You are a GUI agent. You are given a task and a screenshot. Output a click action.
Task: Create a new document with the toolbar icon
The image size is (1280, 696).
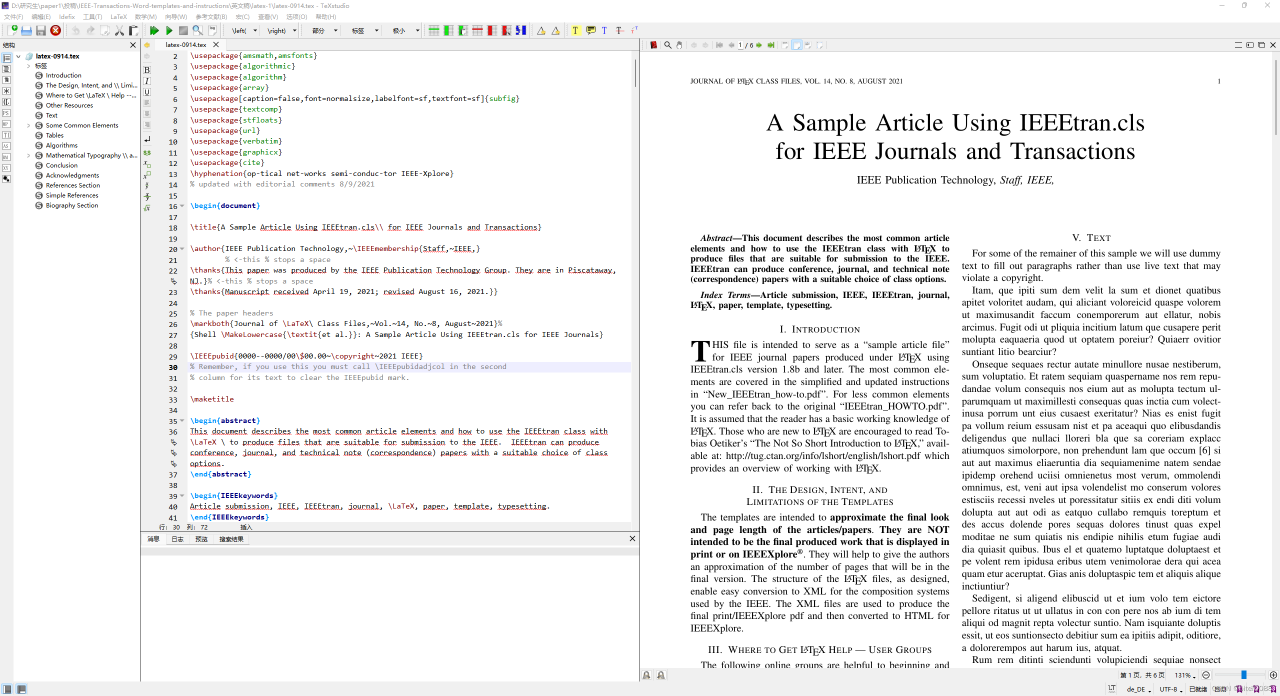13,31
